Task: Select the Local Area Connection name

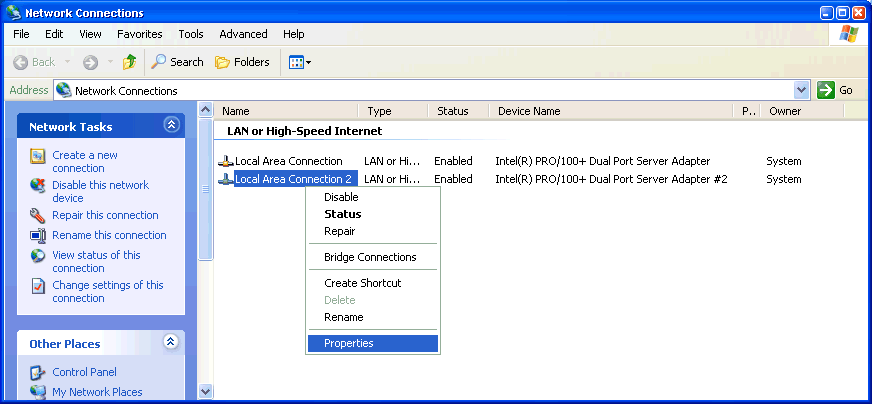Action: [289, 161]
